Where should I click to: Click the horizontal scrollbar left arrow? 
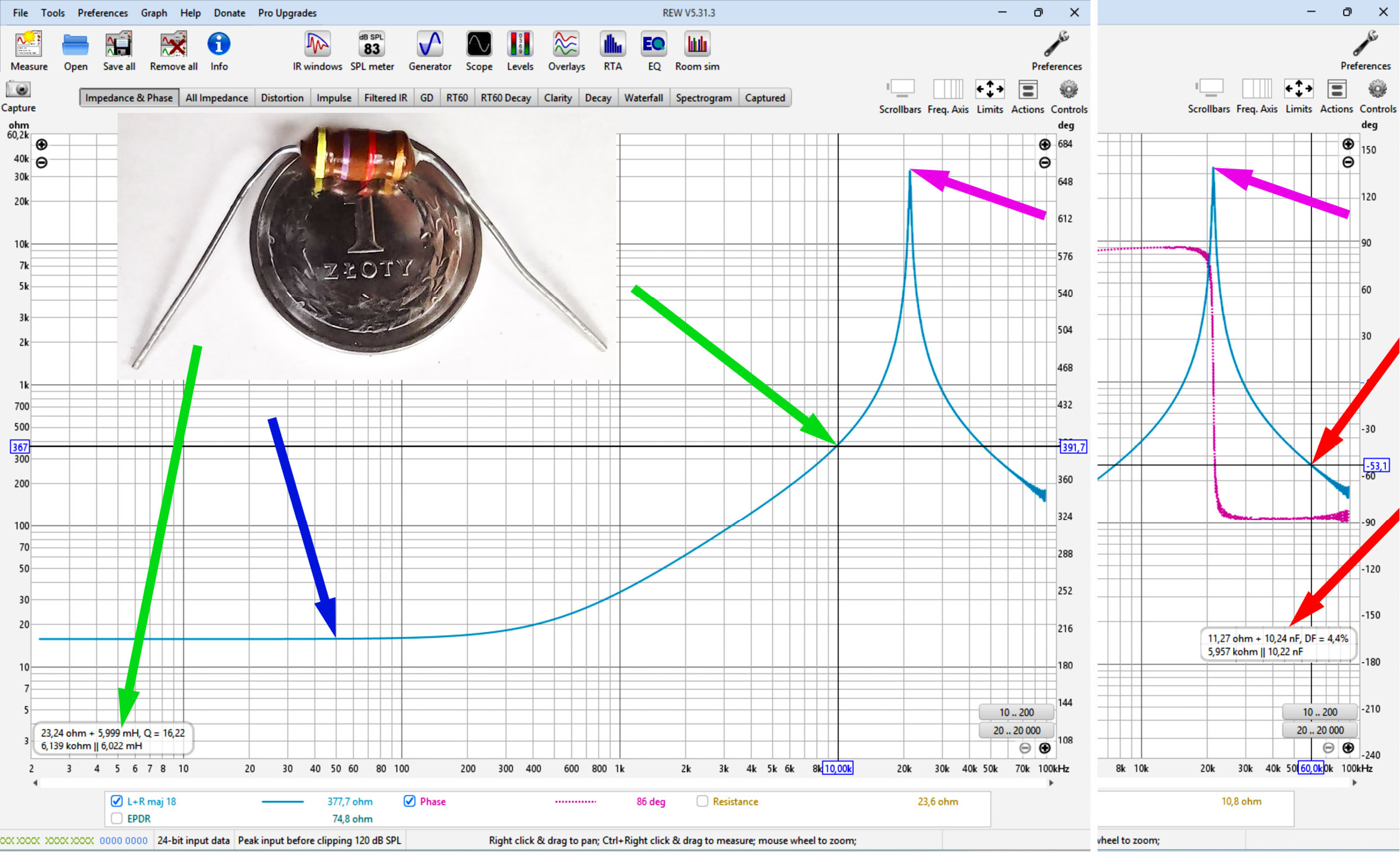(x=36, y=783)
